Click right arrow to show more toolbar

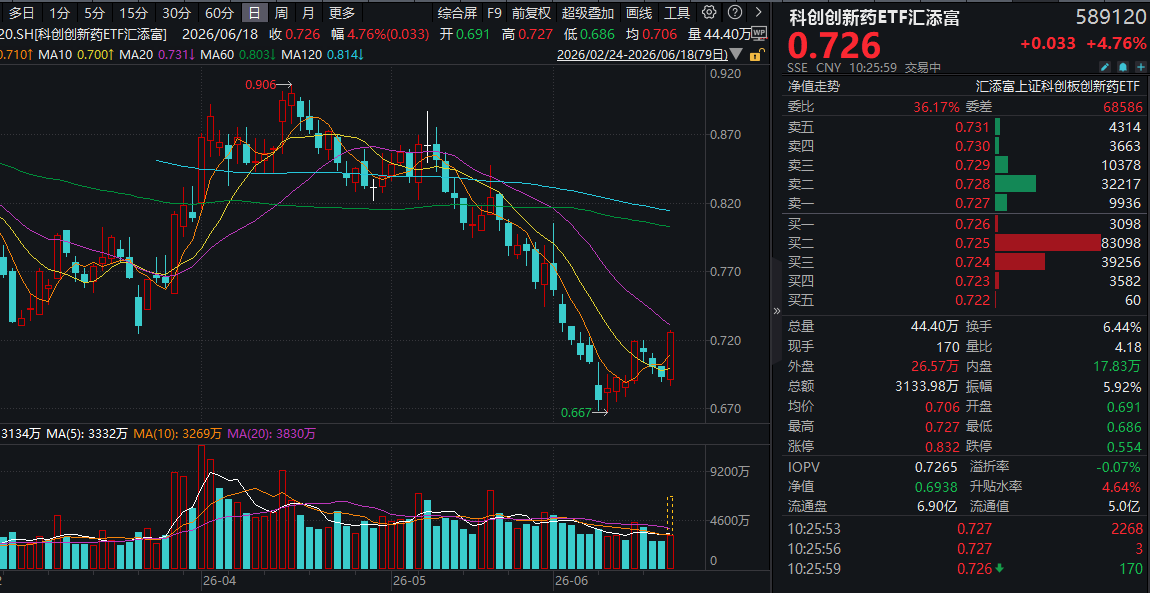coord(758,12)
